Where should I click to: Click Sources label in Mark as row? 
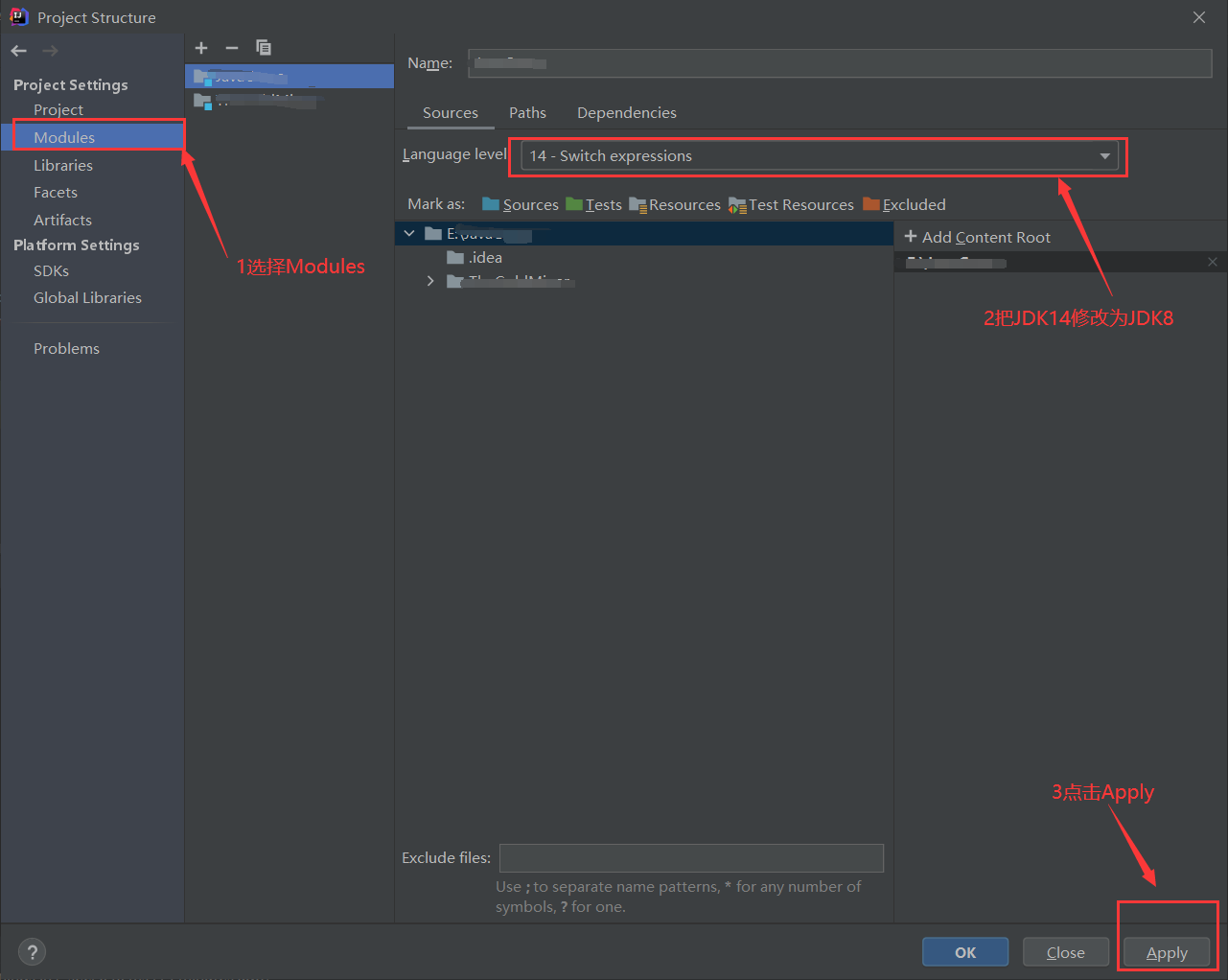[530, 204]
